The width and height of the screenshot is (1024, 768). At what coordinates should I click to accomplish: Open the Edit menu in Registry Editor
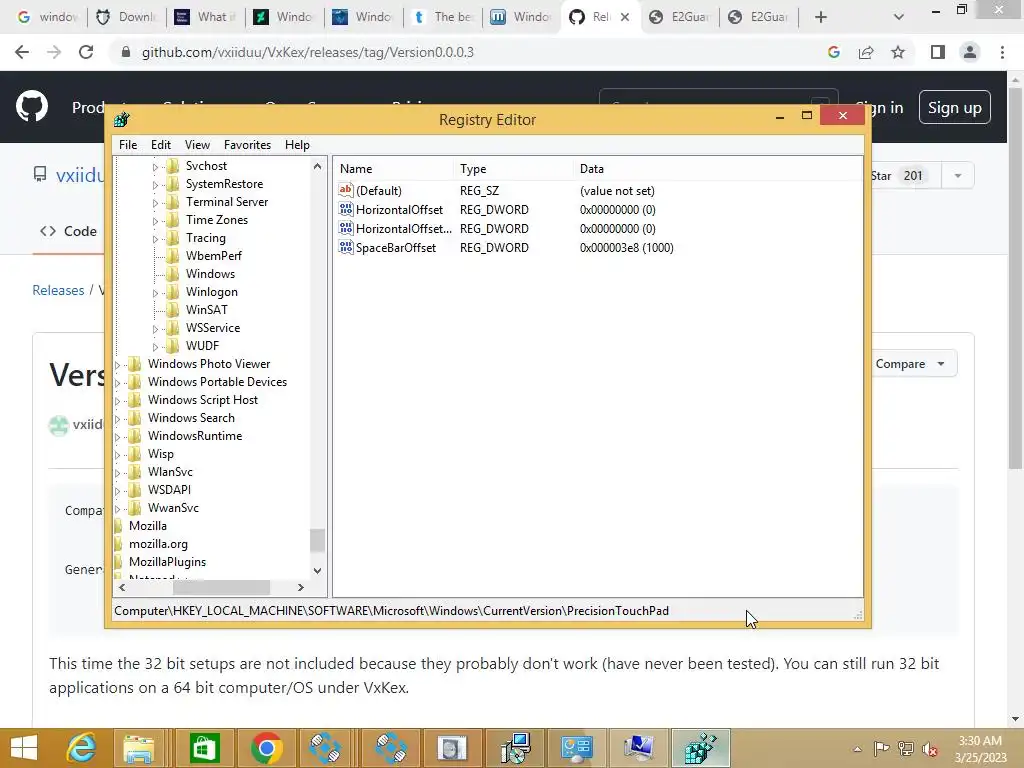click(161, 145)
